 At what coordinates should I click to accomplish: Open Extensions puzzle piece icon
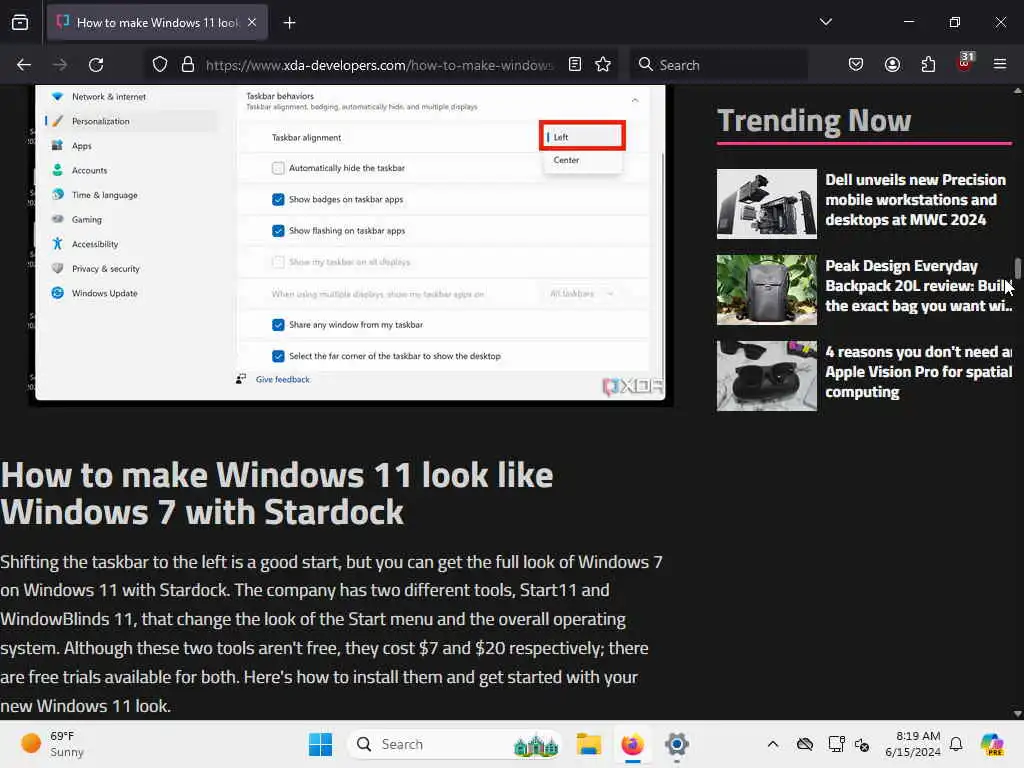point(928,64)
